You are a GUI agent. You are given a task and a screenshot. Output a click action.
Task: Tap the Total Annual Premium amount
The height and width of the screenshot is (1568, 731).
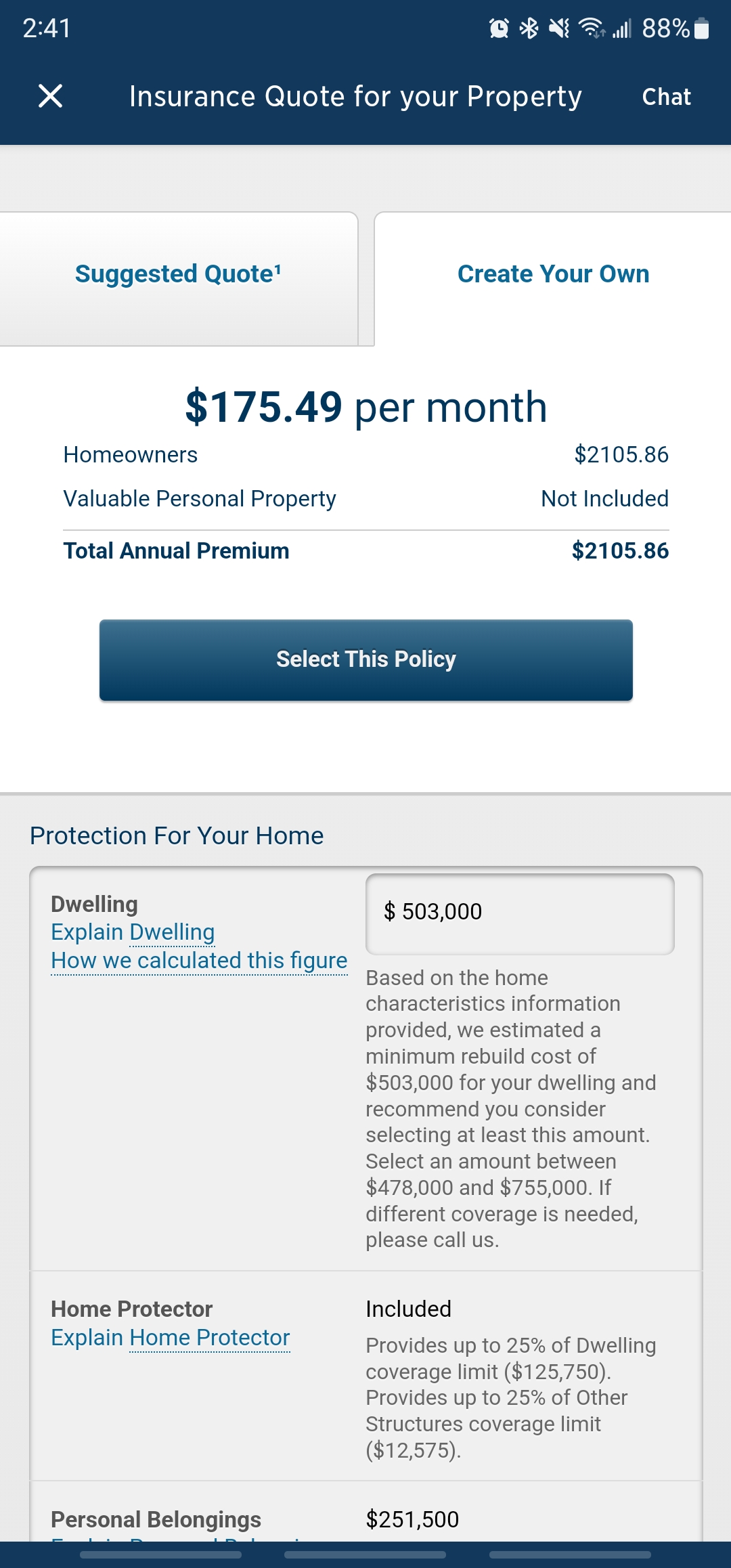(x=620, y=551)
